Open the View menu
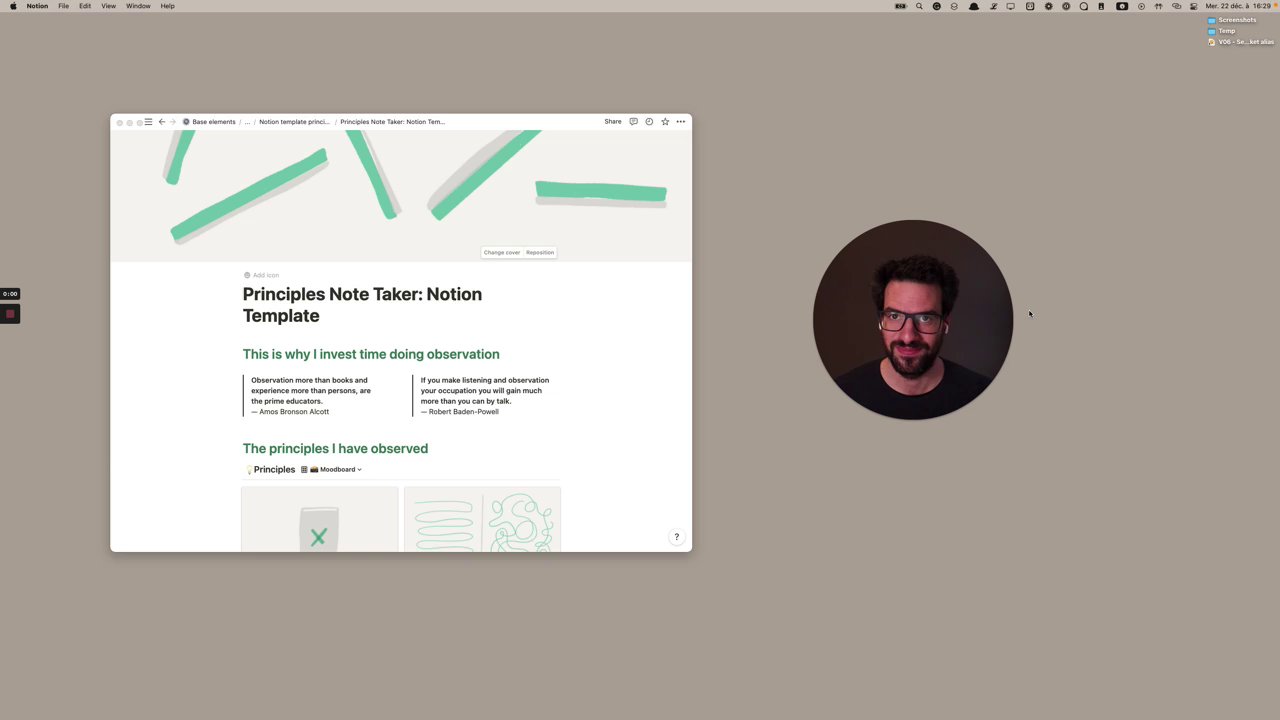1280x720 pixels. (108, 6)
